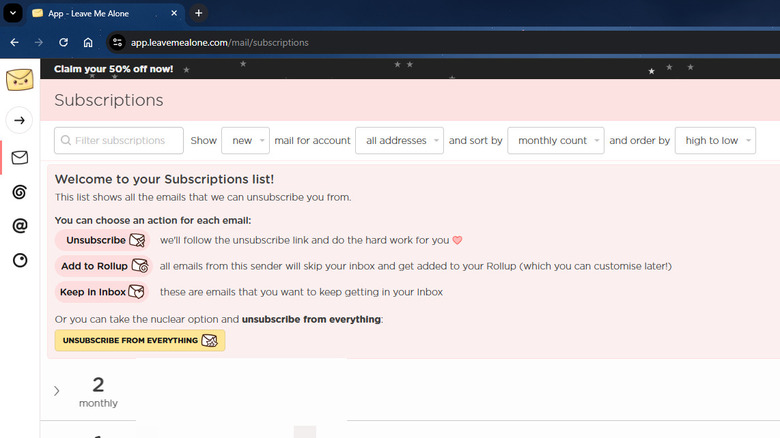Click the Unsubscribe action button

[x=102, y=240]
